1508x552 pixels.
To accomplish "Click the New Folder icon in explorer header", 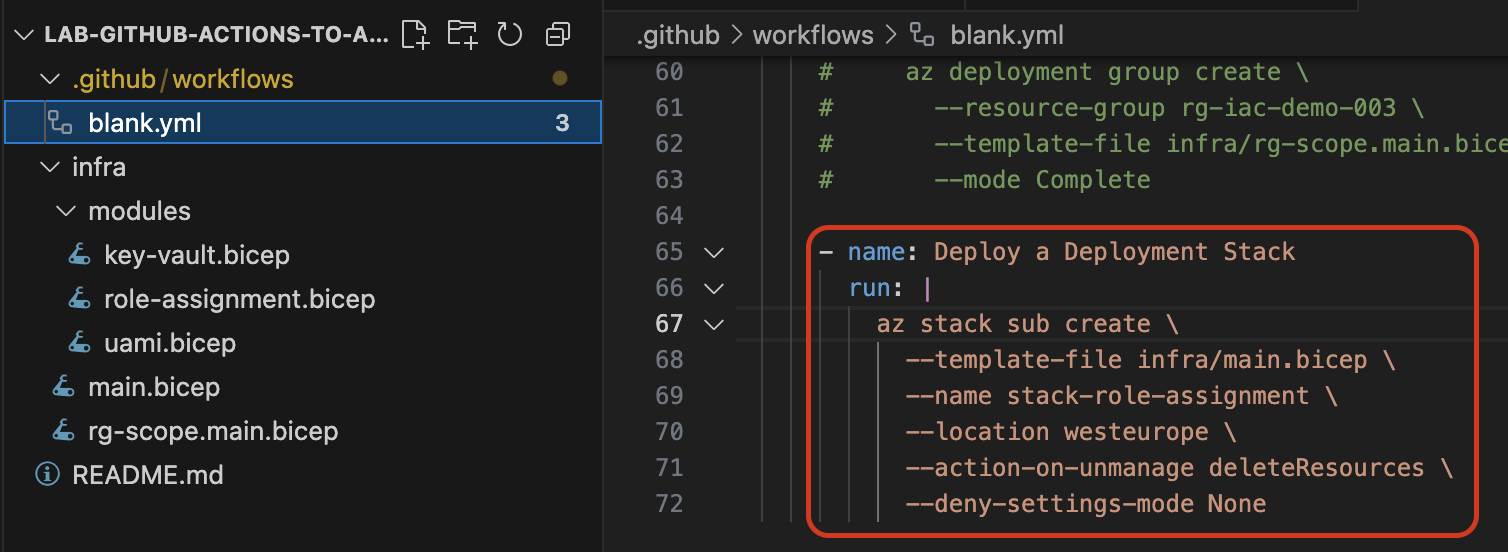I will click(x=462, y=35).
